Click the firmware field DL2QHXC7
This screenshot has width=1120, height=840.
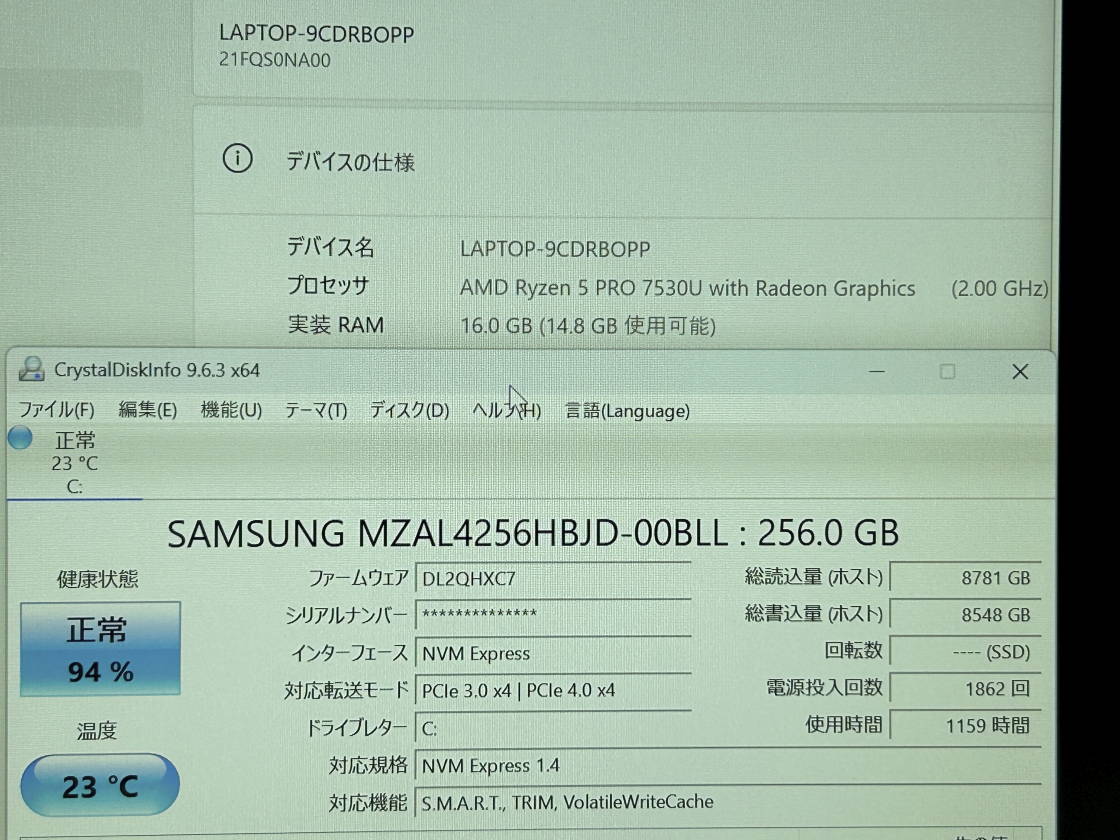(x=552, y=578)
